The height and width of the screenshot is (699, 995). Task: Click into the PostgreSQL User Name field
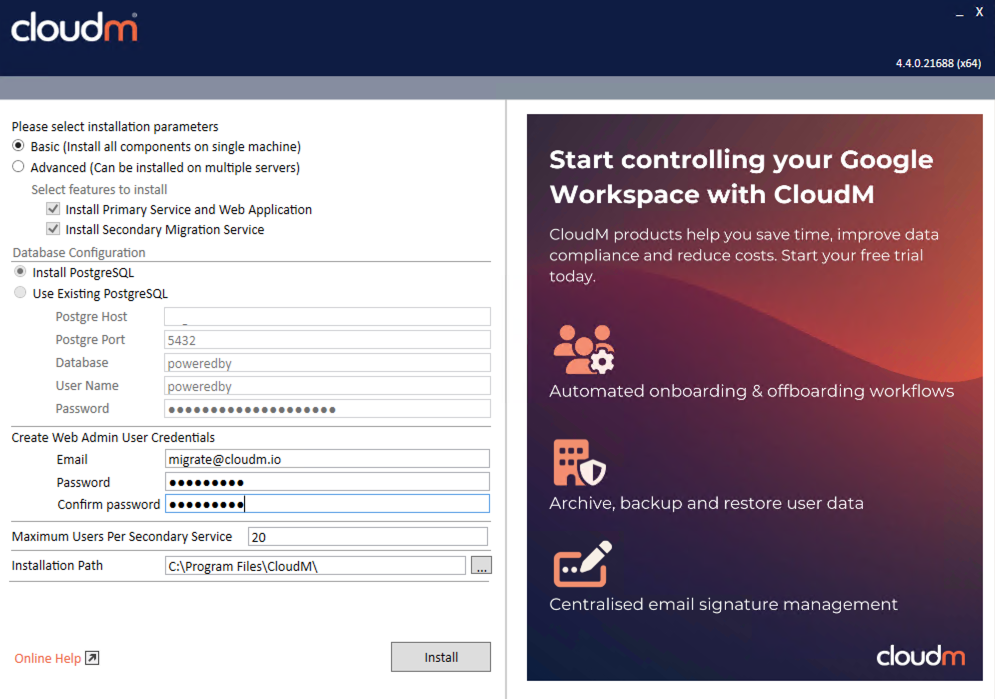pyautogui.click(x=327, y=386)
